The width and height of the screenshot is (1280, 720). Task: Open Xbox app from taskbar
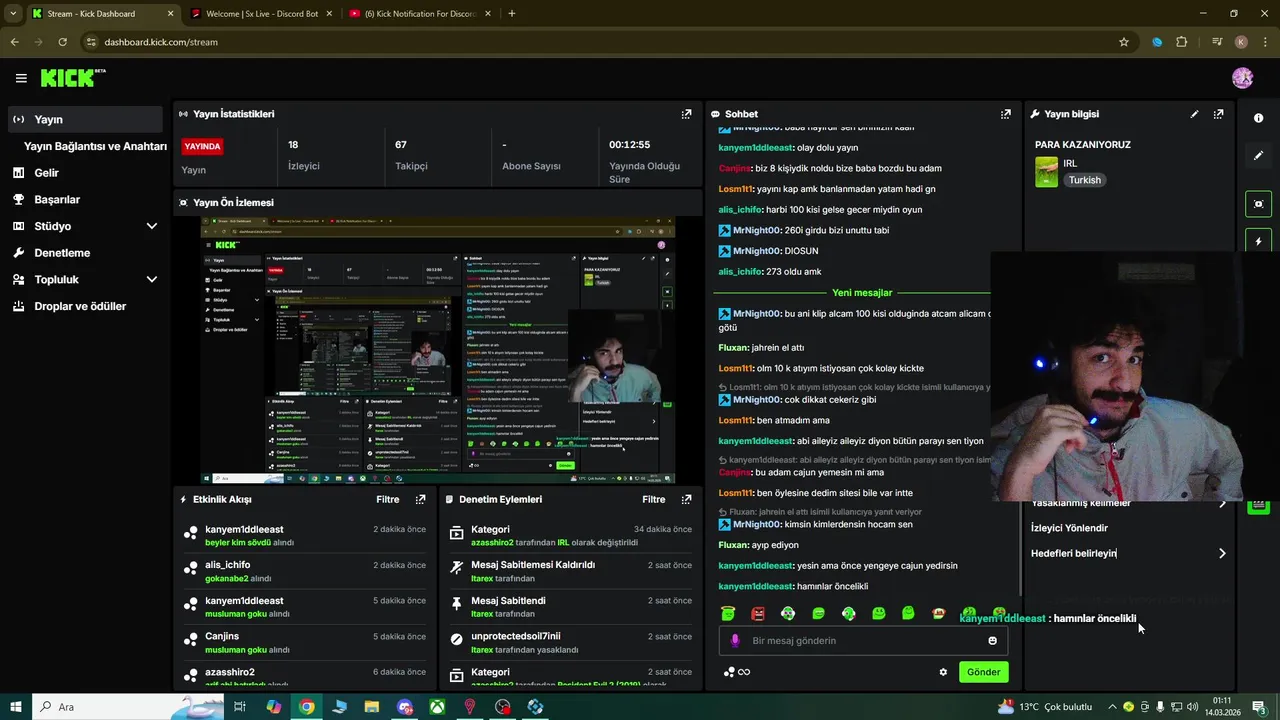pyautogui.click(x=437, y=707)
